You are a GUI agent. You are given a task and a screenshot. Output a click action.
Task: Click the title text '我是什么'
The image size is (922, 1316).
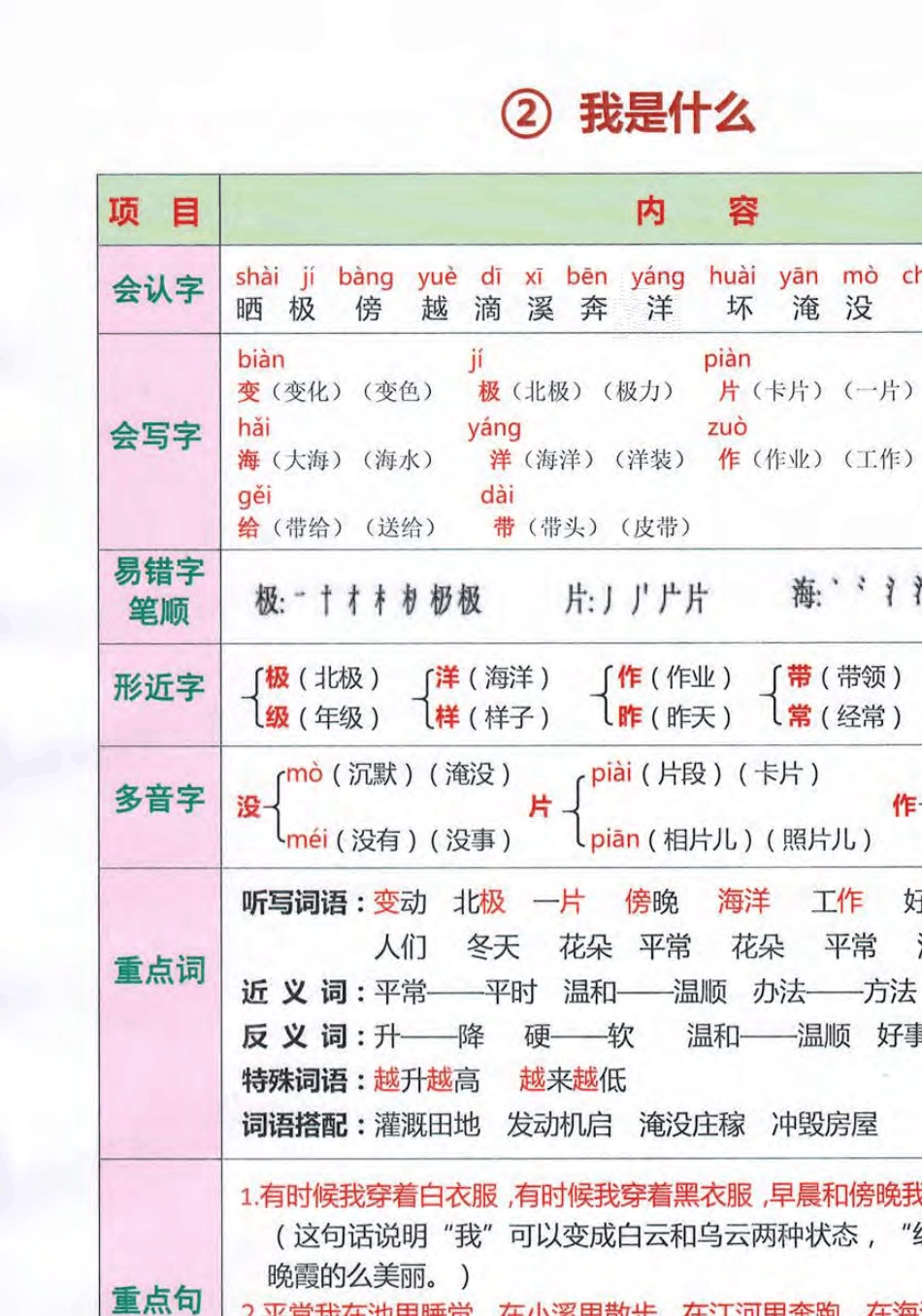(667, 114)
